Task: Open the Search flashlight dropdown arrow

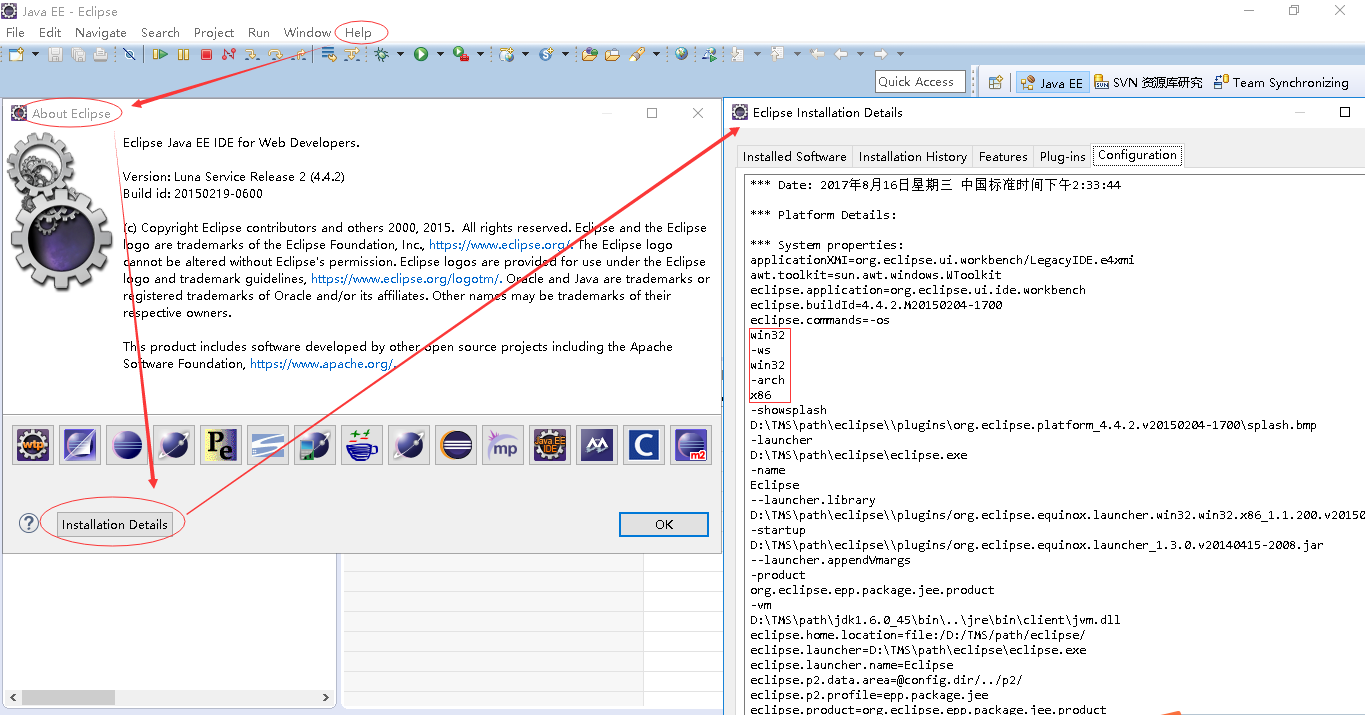Action: pyautogui.click(x=656, y=54)
